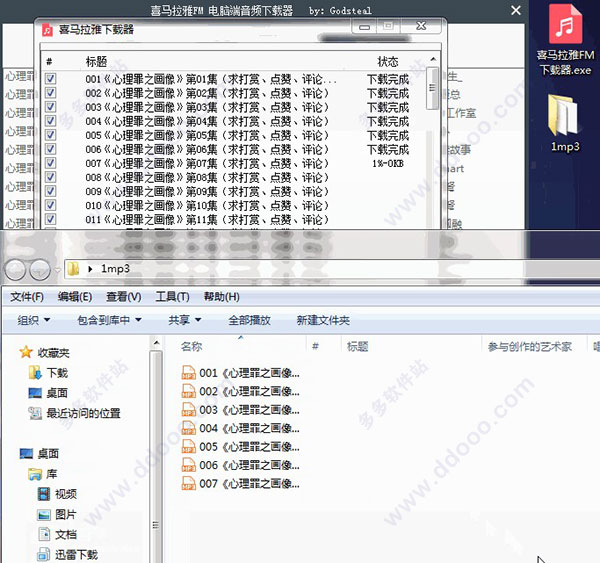Close the 喜马拉雅FM 电脑端音频下载器 background window
The image size is (600, 563).
pyautogui.click(x=516, y=10)
